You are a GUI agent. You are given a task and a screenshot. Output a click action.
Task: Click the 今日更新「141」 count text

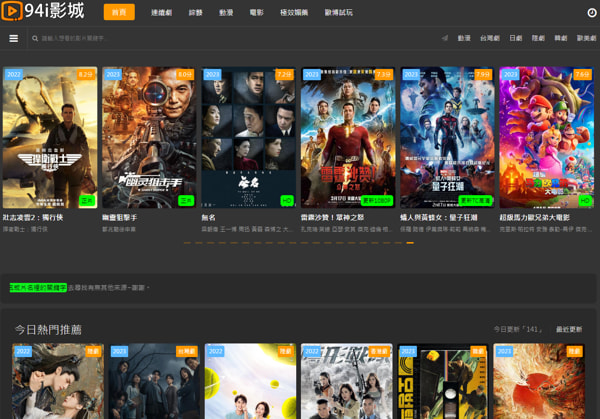[x=518, y=329]
